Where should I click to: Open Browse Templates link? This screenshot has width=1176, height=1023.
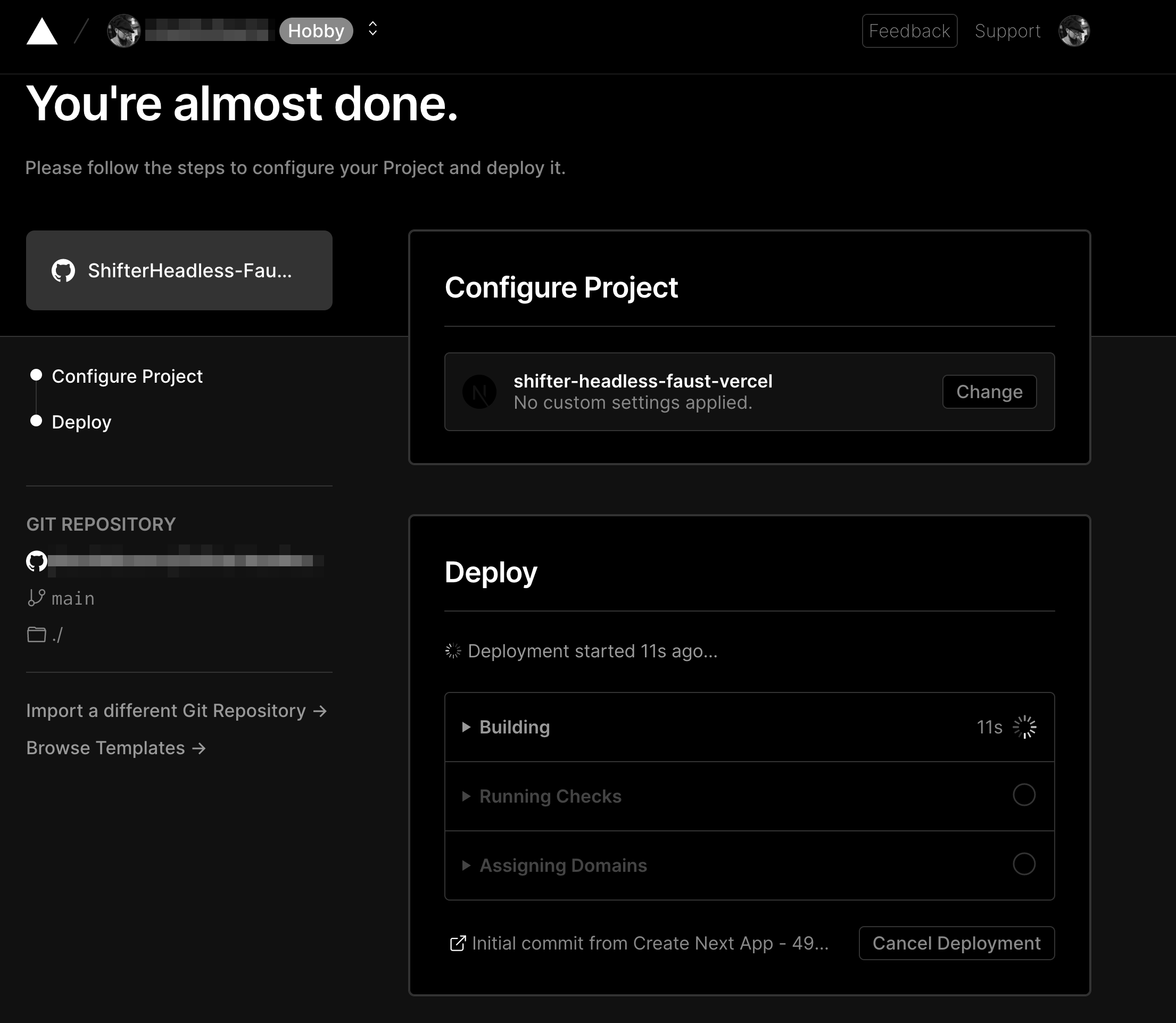pyautogui.click(x=116, y=748)
